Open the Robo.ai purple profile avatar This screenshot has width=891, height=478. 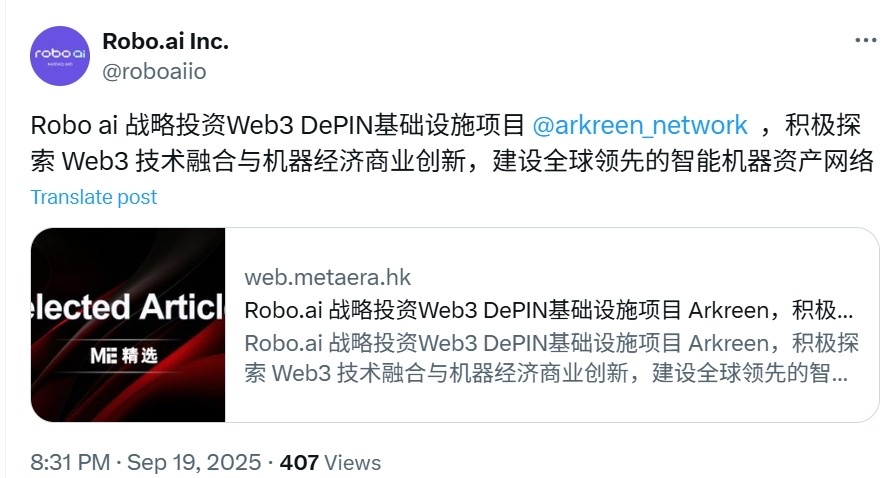[x=60, y=56]
